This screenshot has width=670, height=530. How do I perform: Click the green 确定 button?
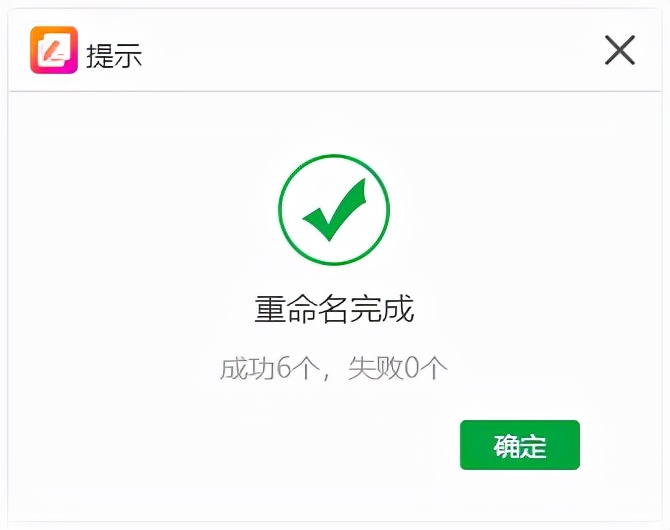[520, 445]
